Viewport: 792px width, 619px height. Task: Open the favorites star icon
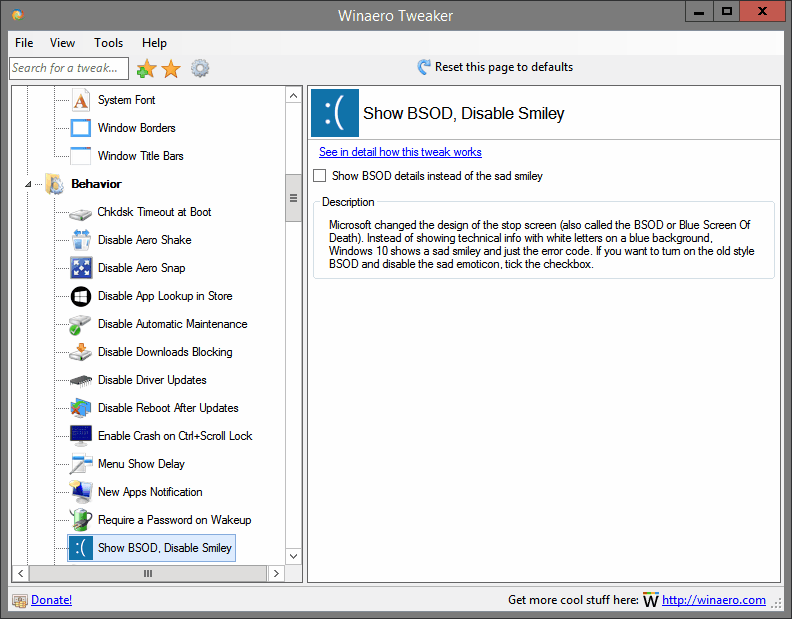[171, 68]
